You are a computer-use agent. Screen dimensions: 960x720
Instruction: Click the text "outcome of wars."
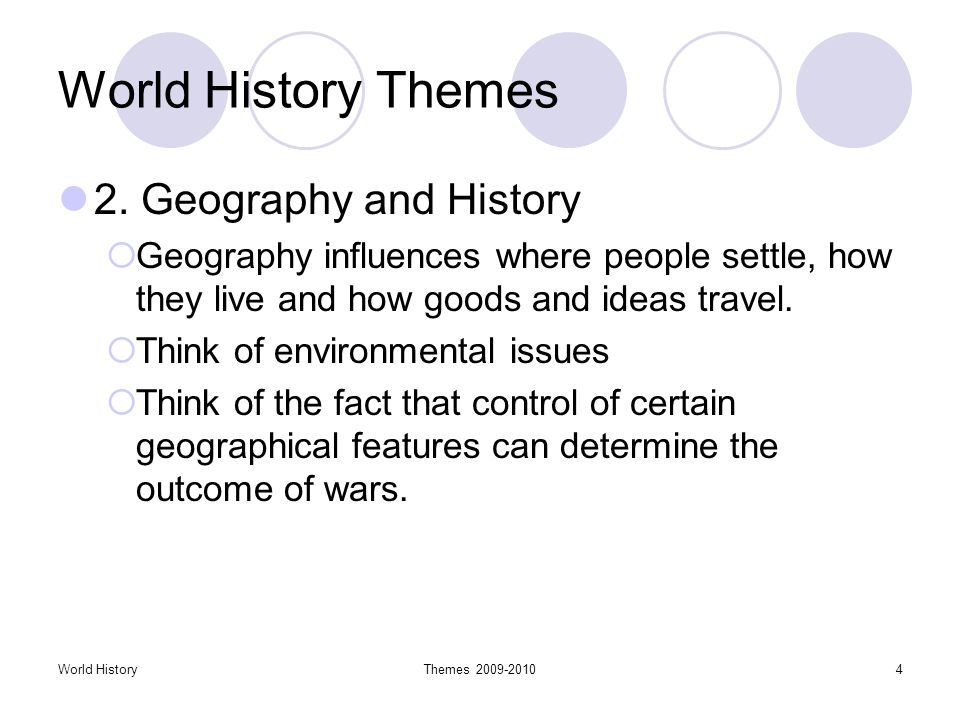coord(272,489)
